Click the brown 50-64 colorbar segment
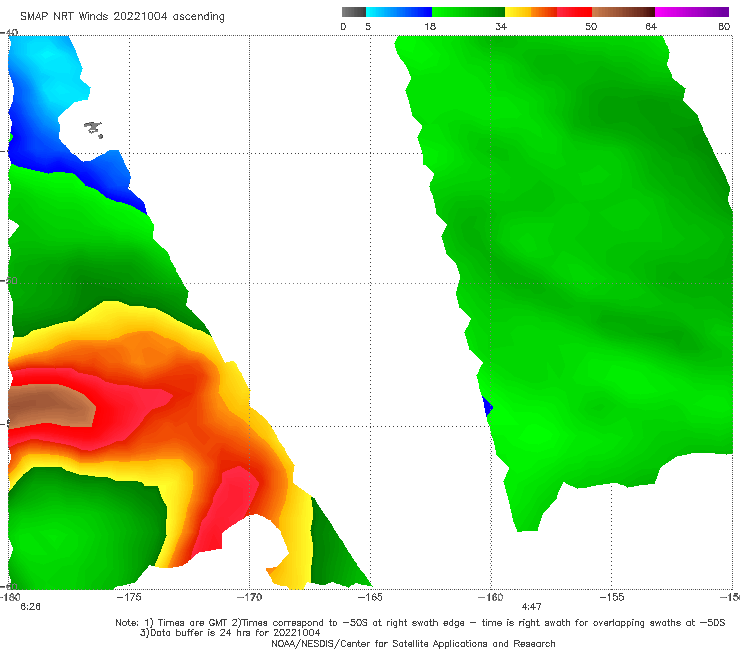 pos(623,12)
